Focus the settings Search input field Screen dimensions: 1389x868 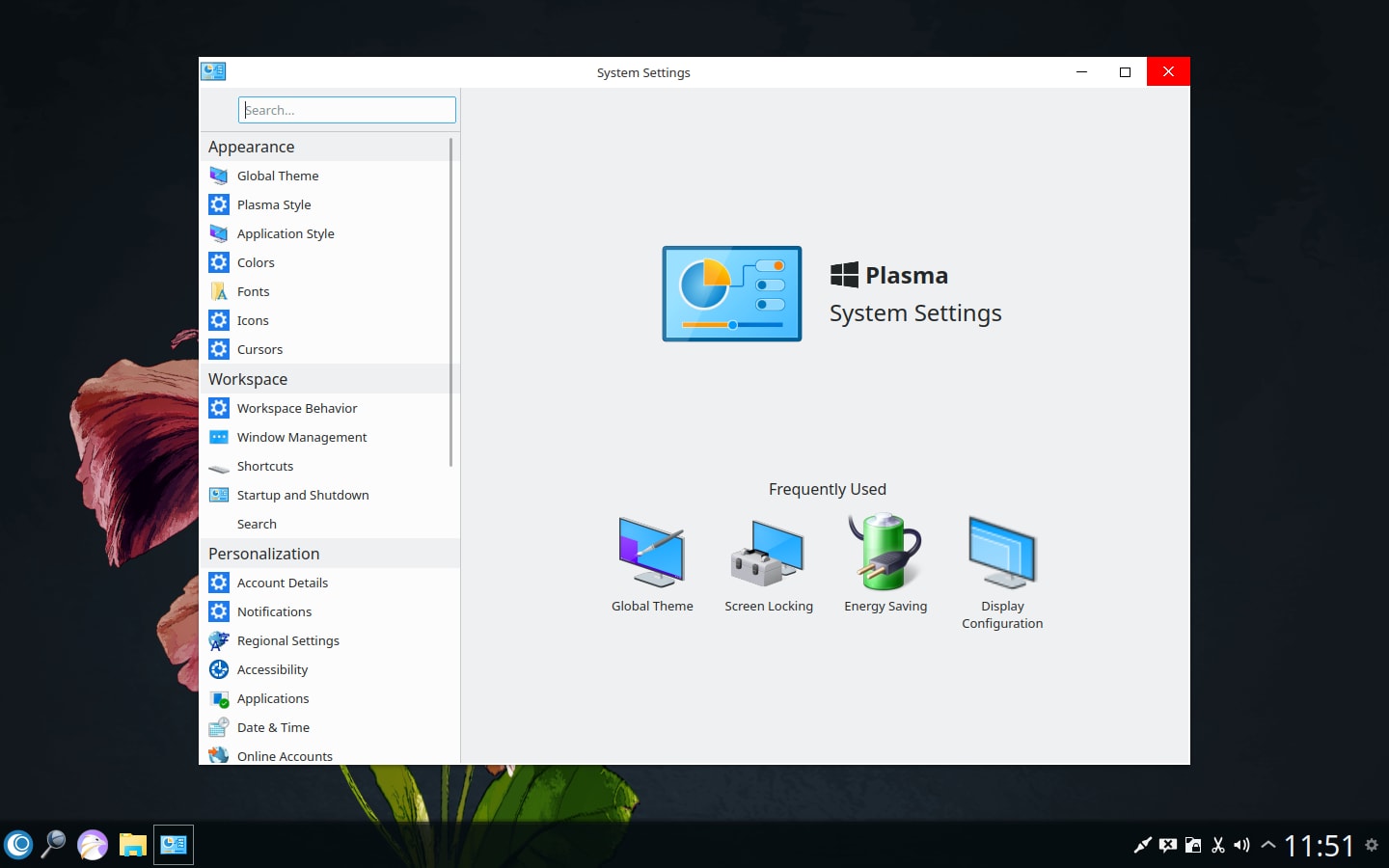coord(347,110)
